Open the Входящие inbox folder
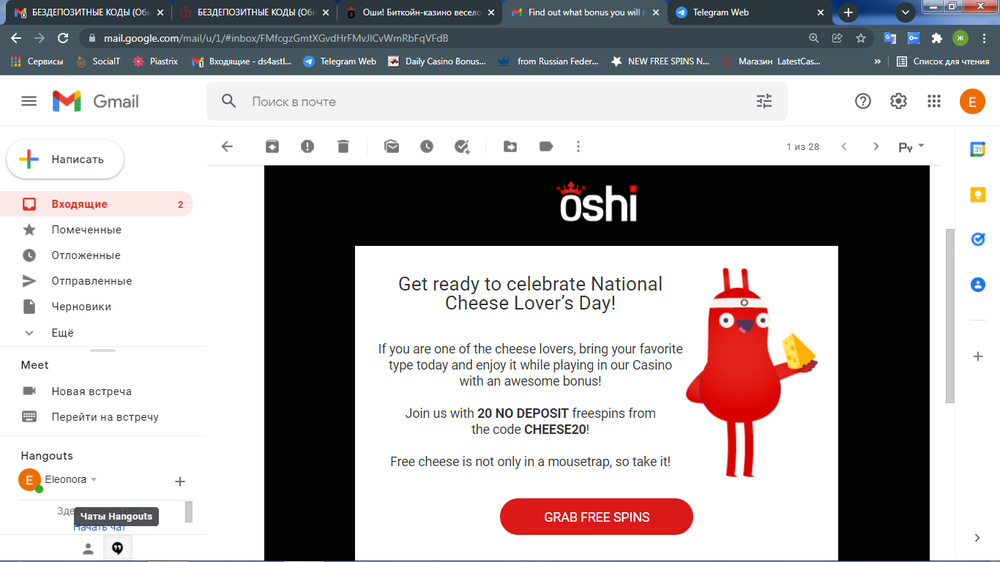The width and height of the screenshot is (1000, 562). pos(80,204)
